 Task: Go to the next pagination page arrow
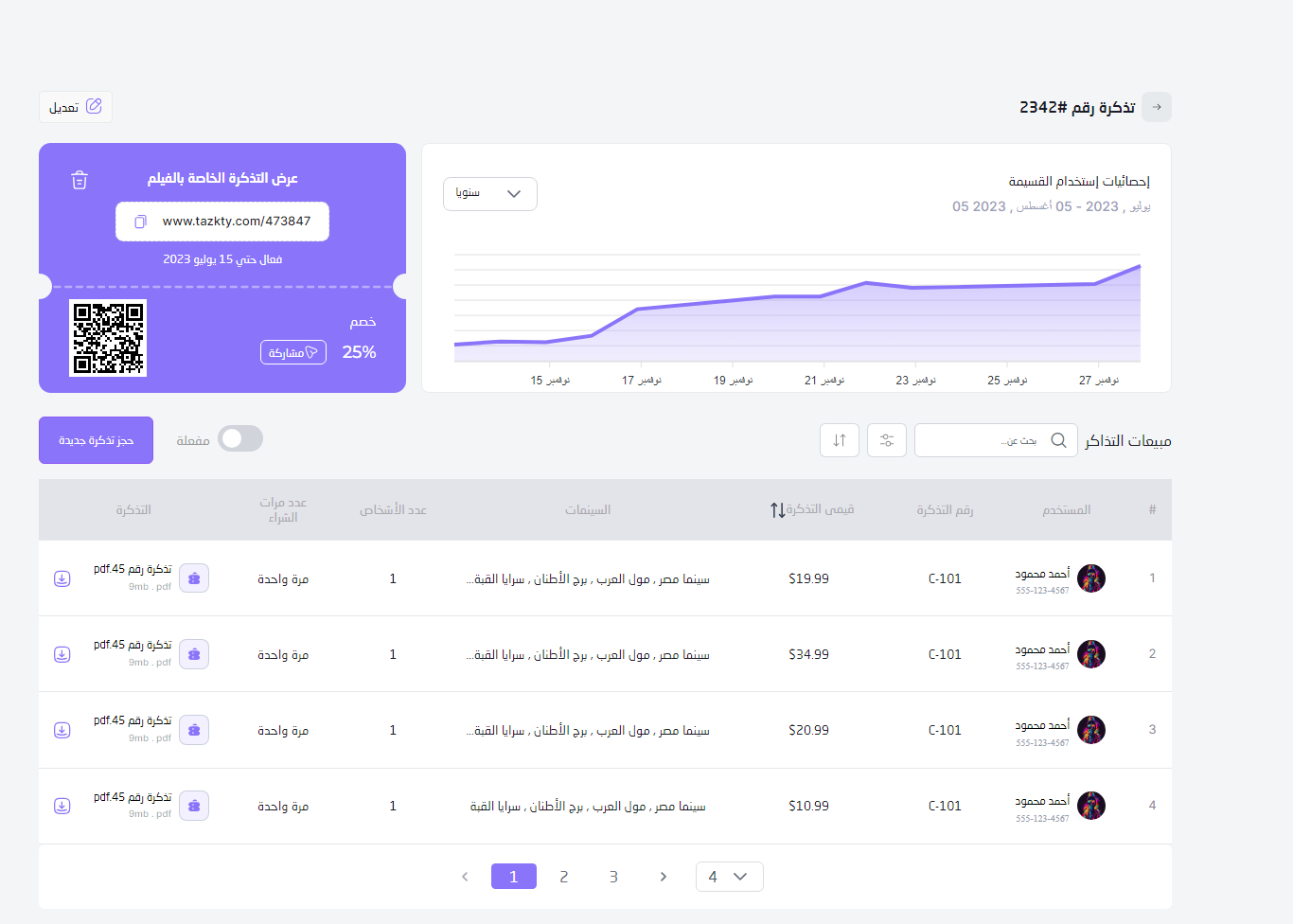[x=664, y=877]
